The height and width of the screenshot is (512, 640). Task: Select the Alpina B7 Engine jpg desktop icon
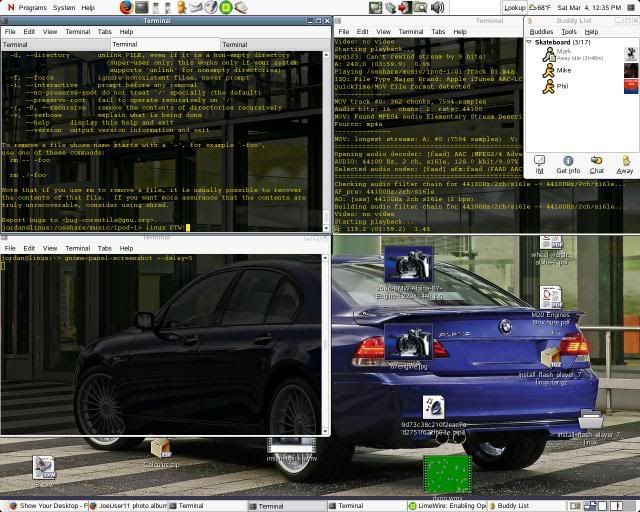(x=409, y=273)
